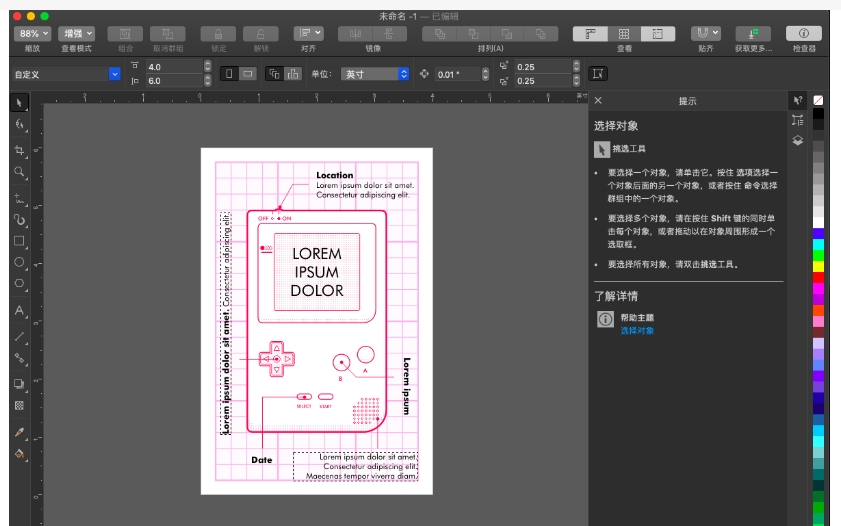The height and width of the screenshot is (526, 841).
Task: Open the Inspector (检查器) button
Action: click(x=803, y=34)
